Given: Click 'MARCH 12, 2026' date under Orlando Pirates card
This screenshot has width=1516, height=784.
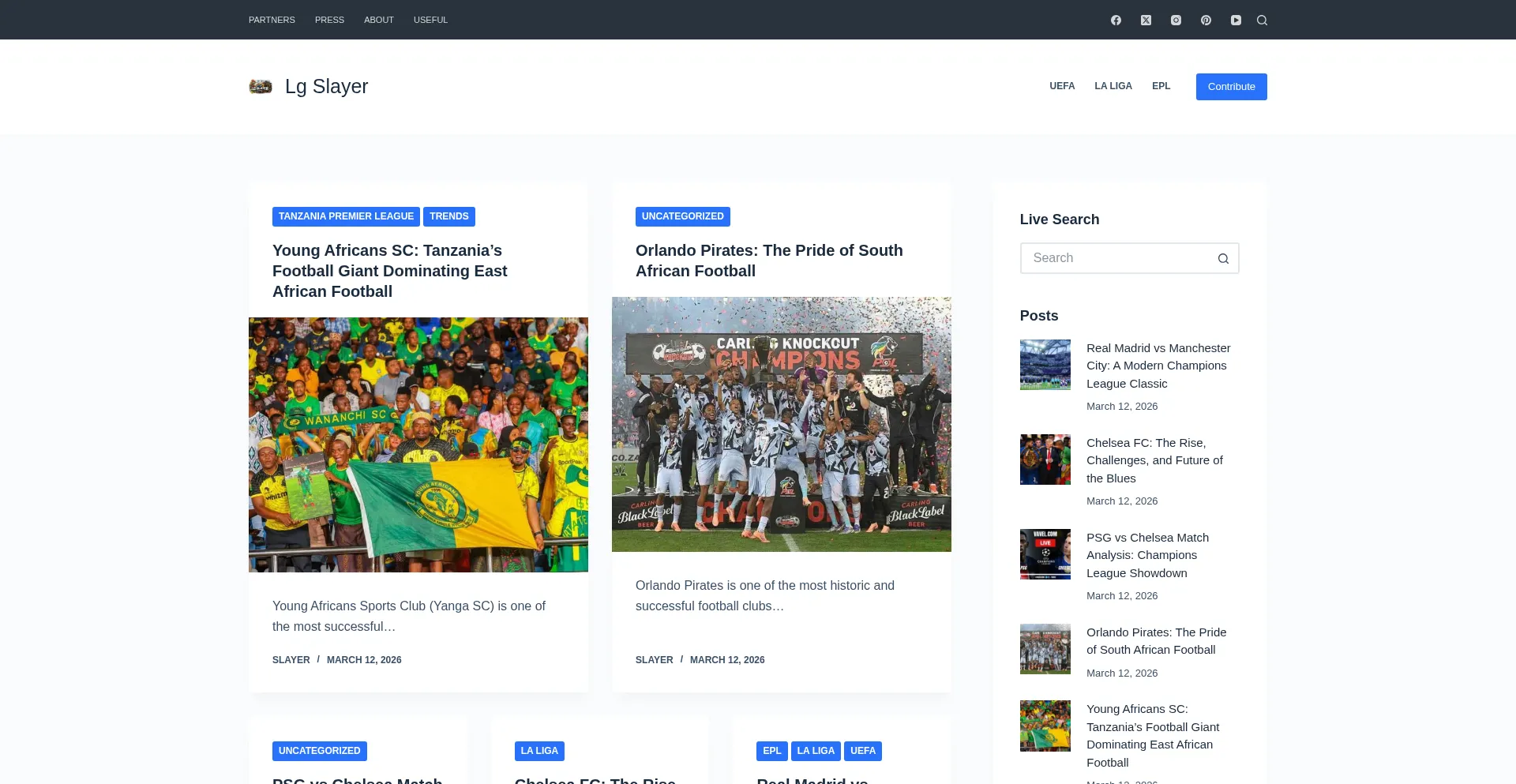Looking at the screenshot, I should tap(727, 660).
